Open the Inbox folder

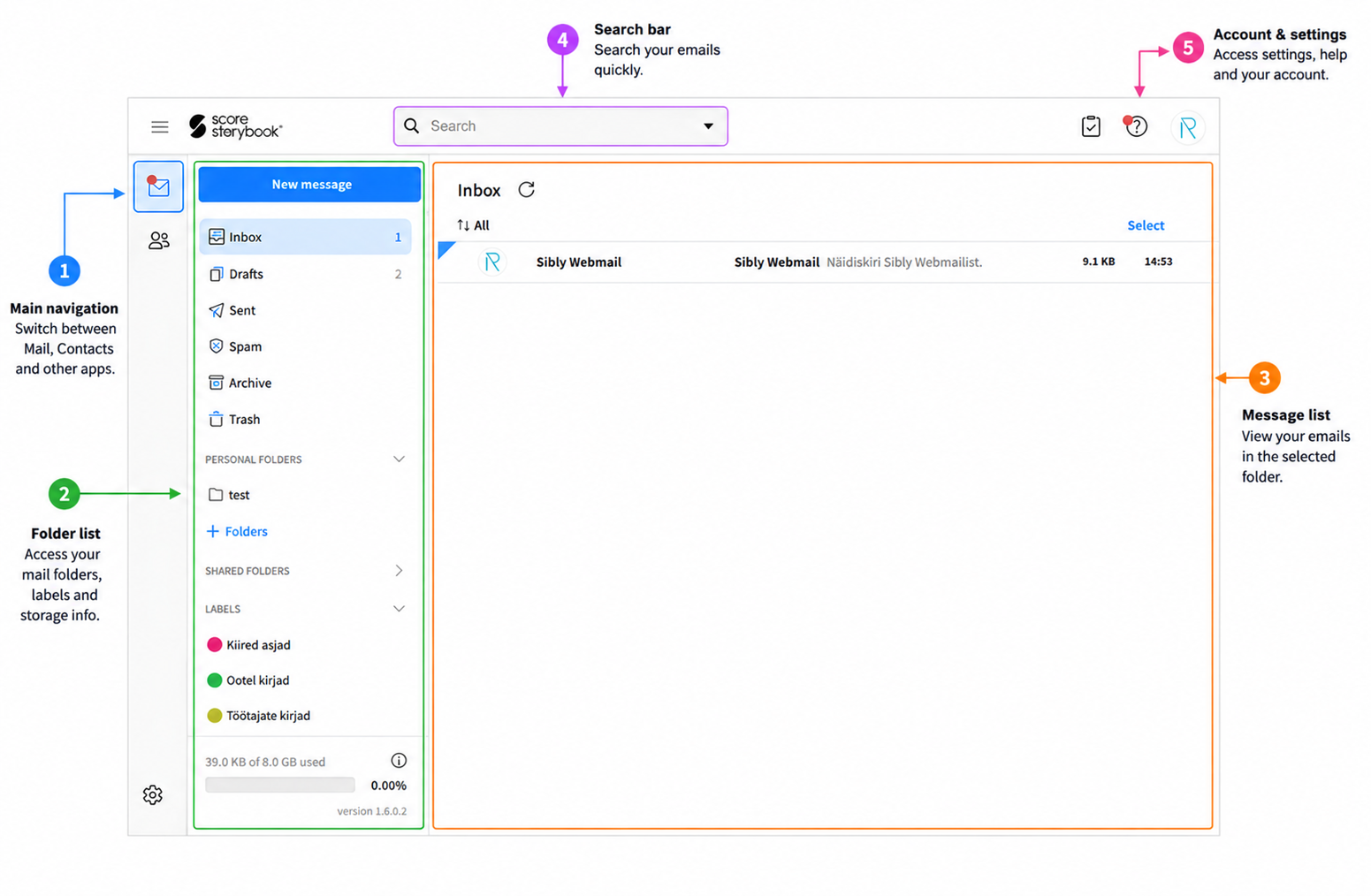[x=305, y=237]
